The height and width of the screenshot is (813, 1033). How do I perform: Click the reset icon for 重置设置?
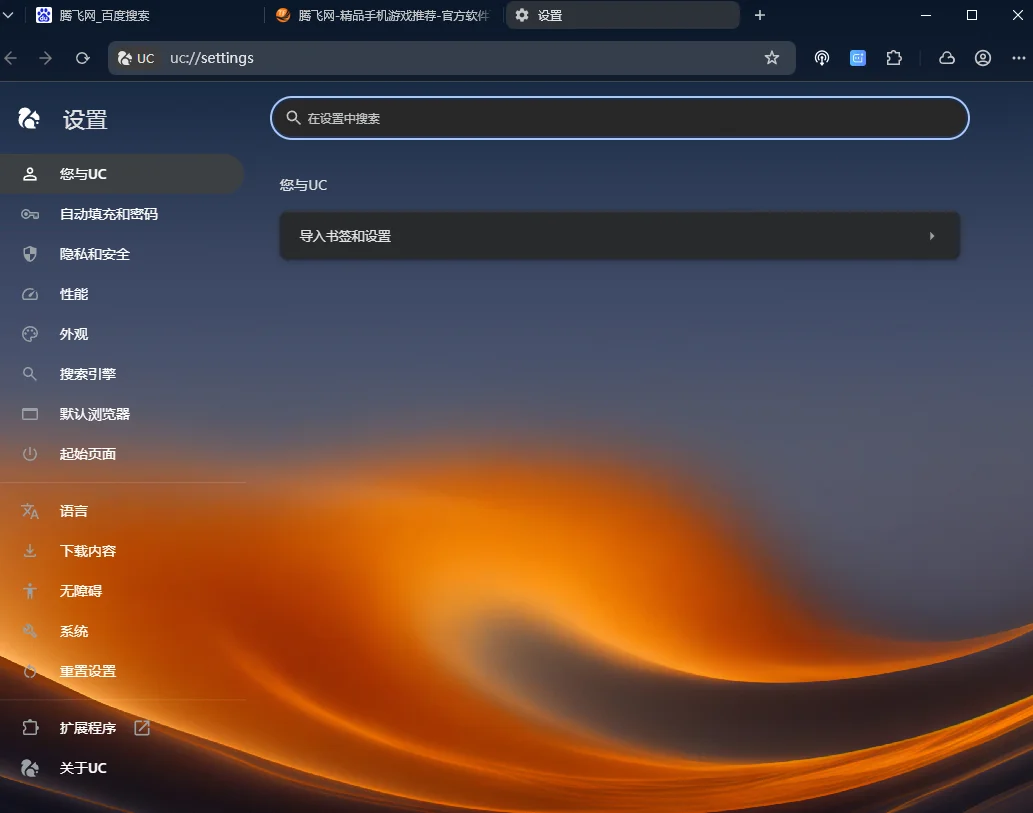pos(30,671)
